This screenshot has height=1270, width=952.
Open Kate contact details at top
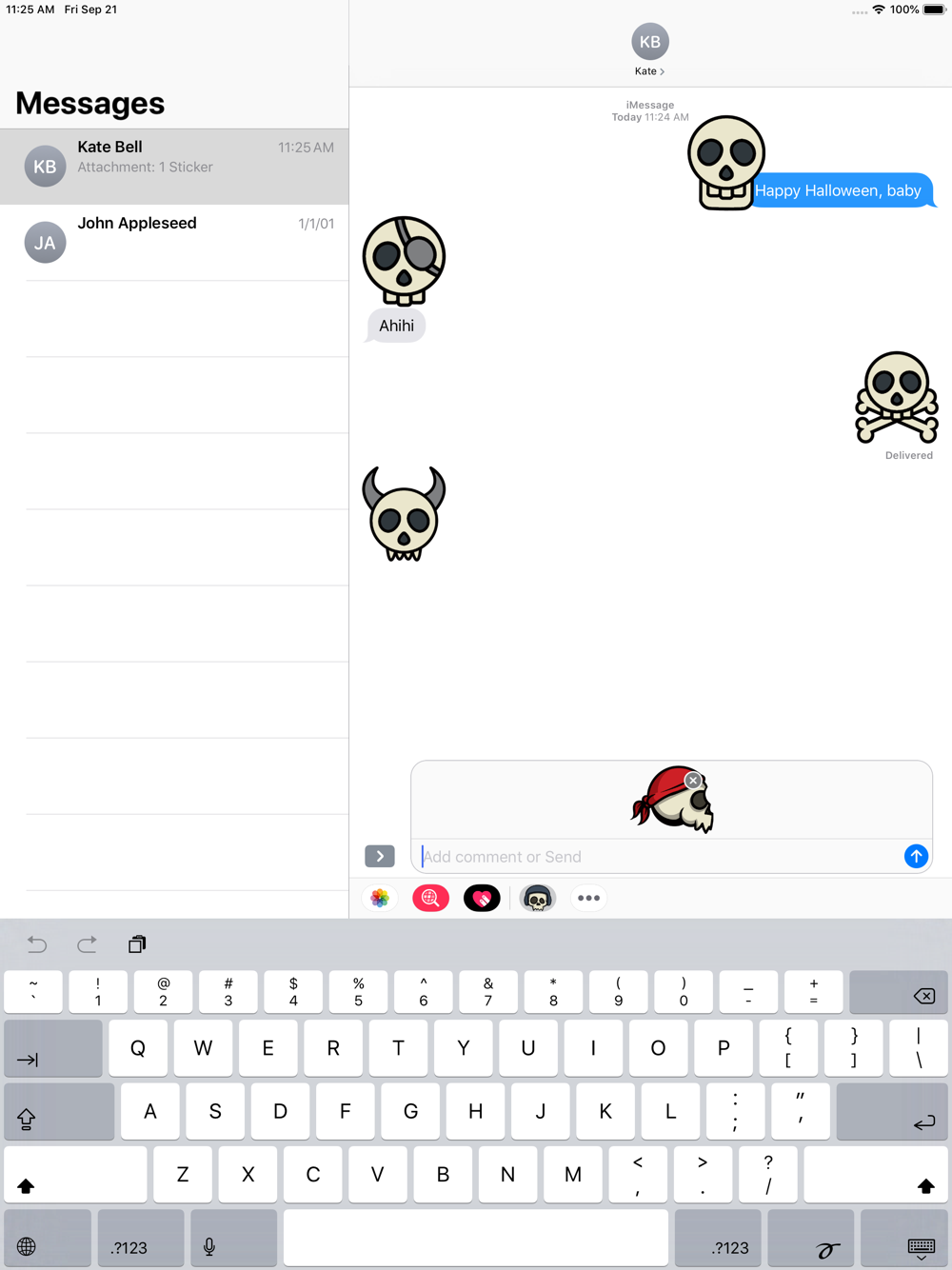click(x=650, y=71)
